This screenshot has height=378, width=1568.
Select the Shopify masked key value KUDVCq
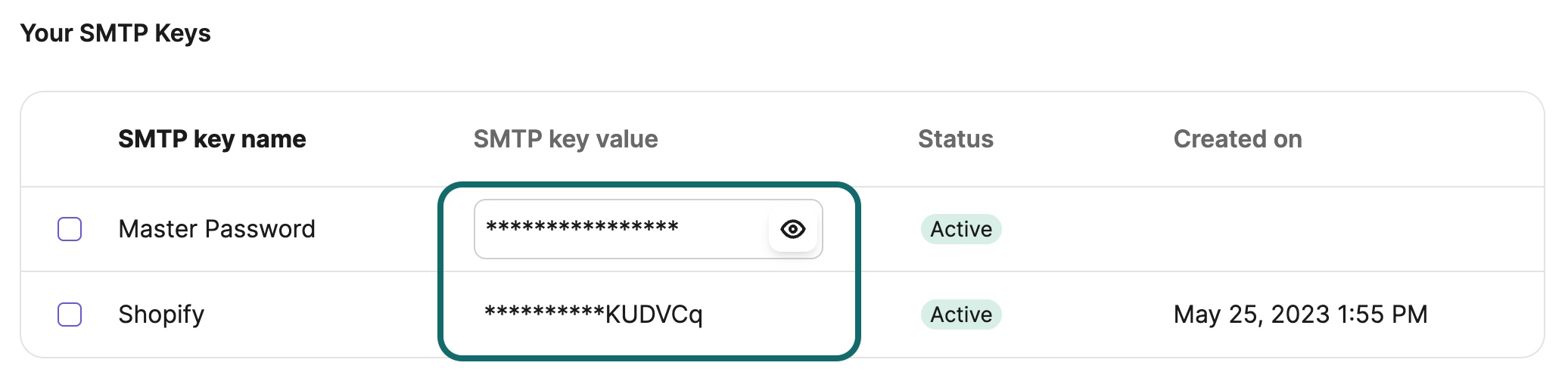pos(593,314)
